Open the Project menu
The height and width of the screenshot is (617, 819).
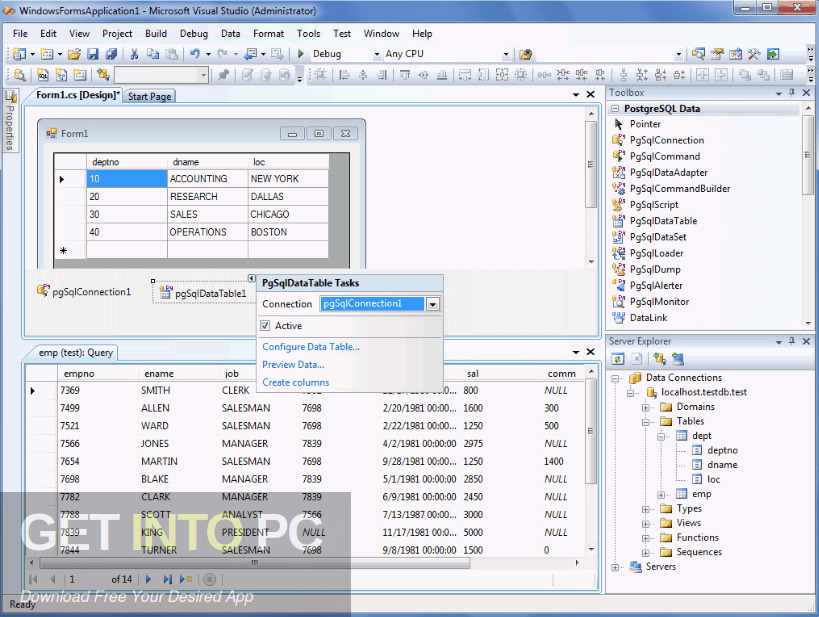117,33
